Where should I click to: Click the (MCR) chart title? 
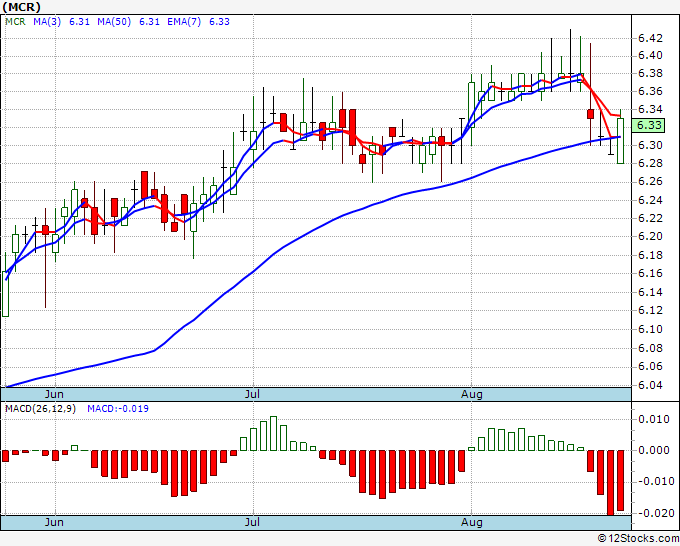[22, 7]
